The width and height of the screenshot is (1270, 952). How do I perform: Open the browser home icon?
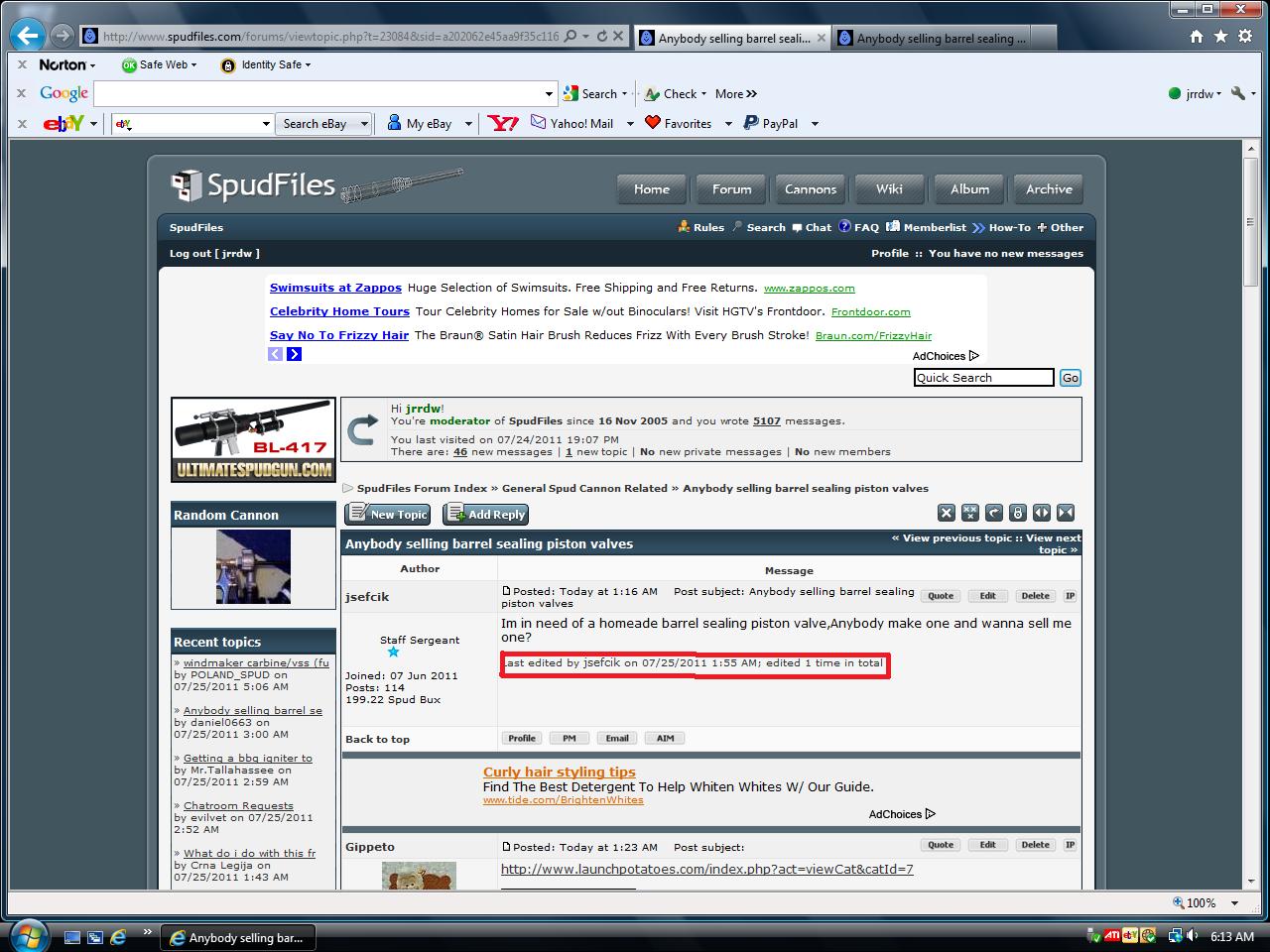coord(1197,37)
